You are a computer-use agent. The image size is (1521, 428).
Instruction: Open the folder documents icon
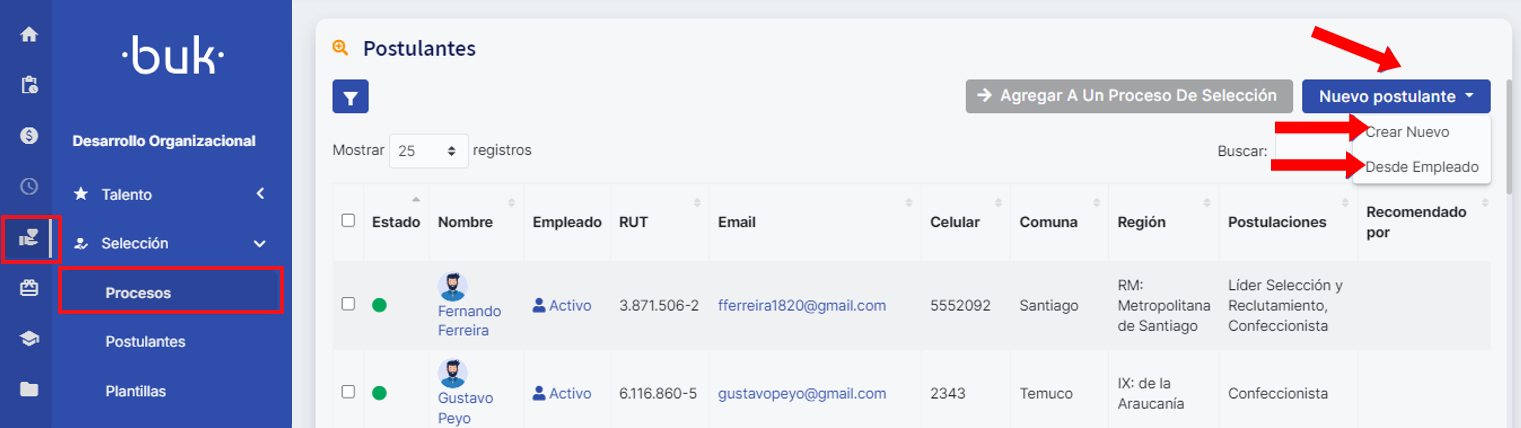point(29,389)
